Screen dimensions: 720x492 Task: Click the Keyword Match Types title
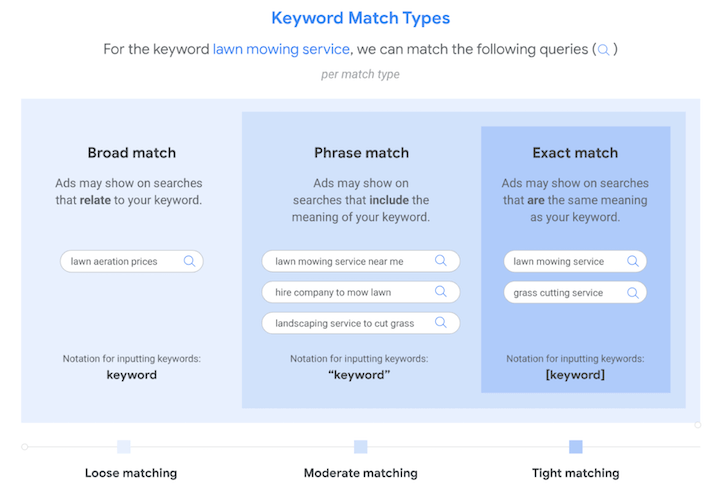pos(360,18)
